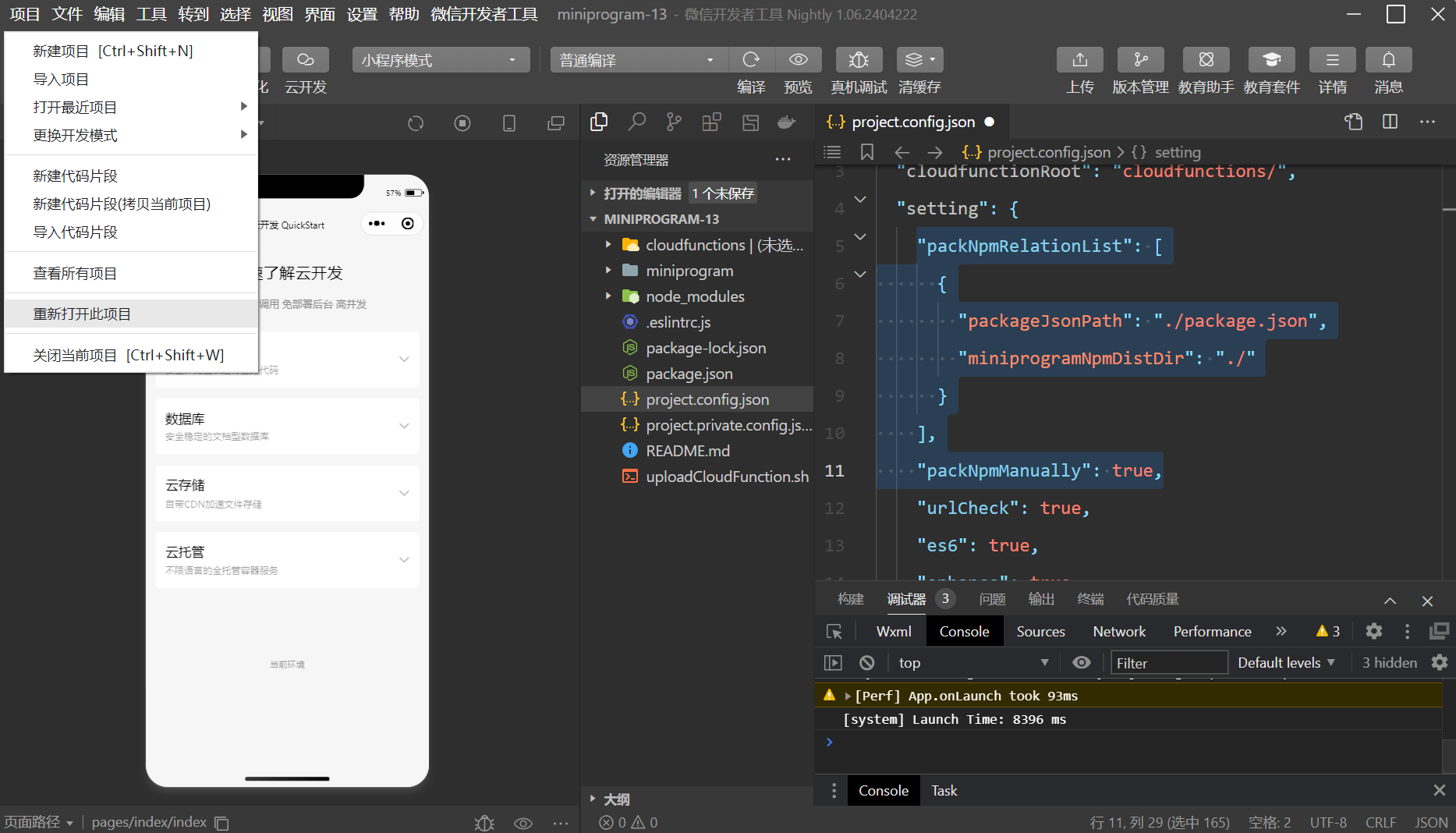Open the 文件 menu in menu bar

click(67, 14)
